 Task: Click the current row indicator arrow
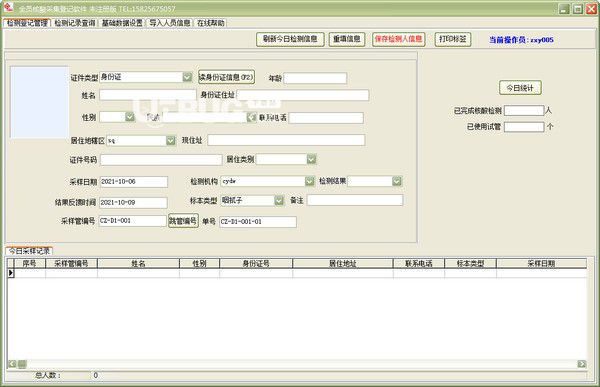(x=11, y=273)
